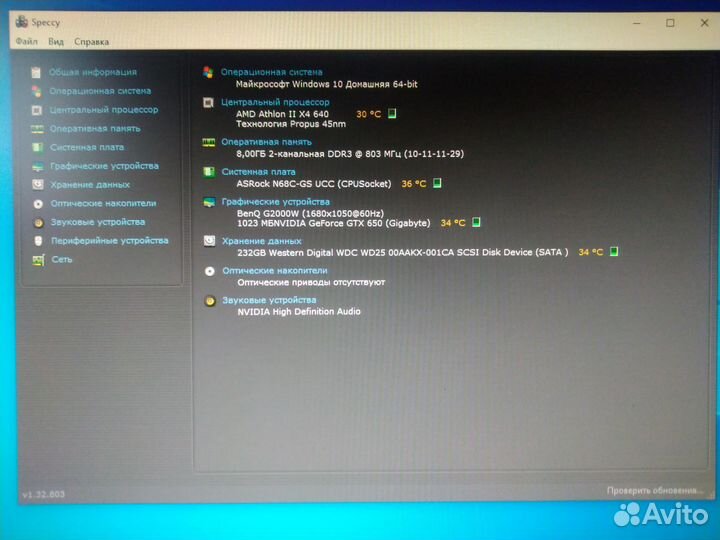The width and height of the screenshot is (720, 540).
Task: Click the GPU temperature indicator beside GTX 650
Action: (x=476, y=222)
